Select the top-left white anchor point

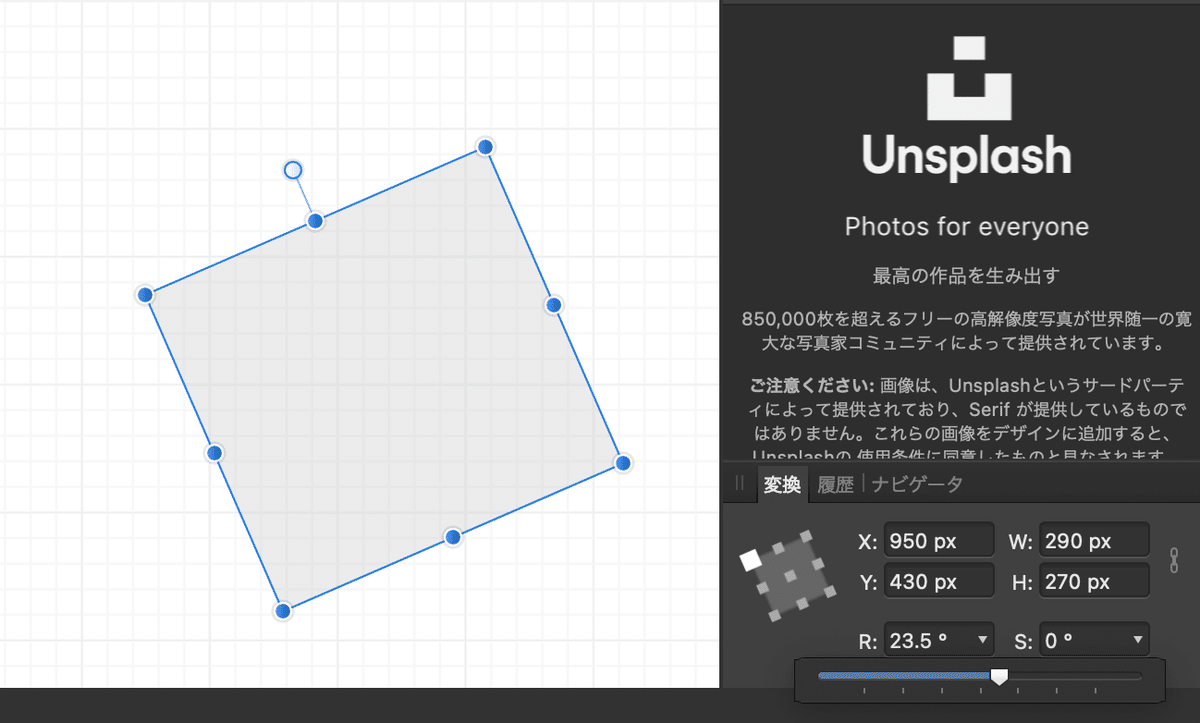[x=751, y=560]
